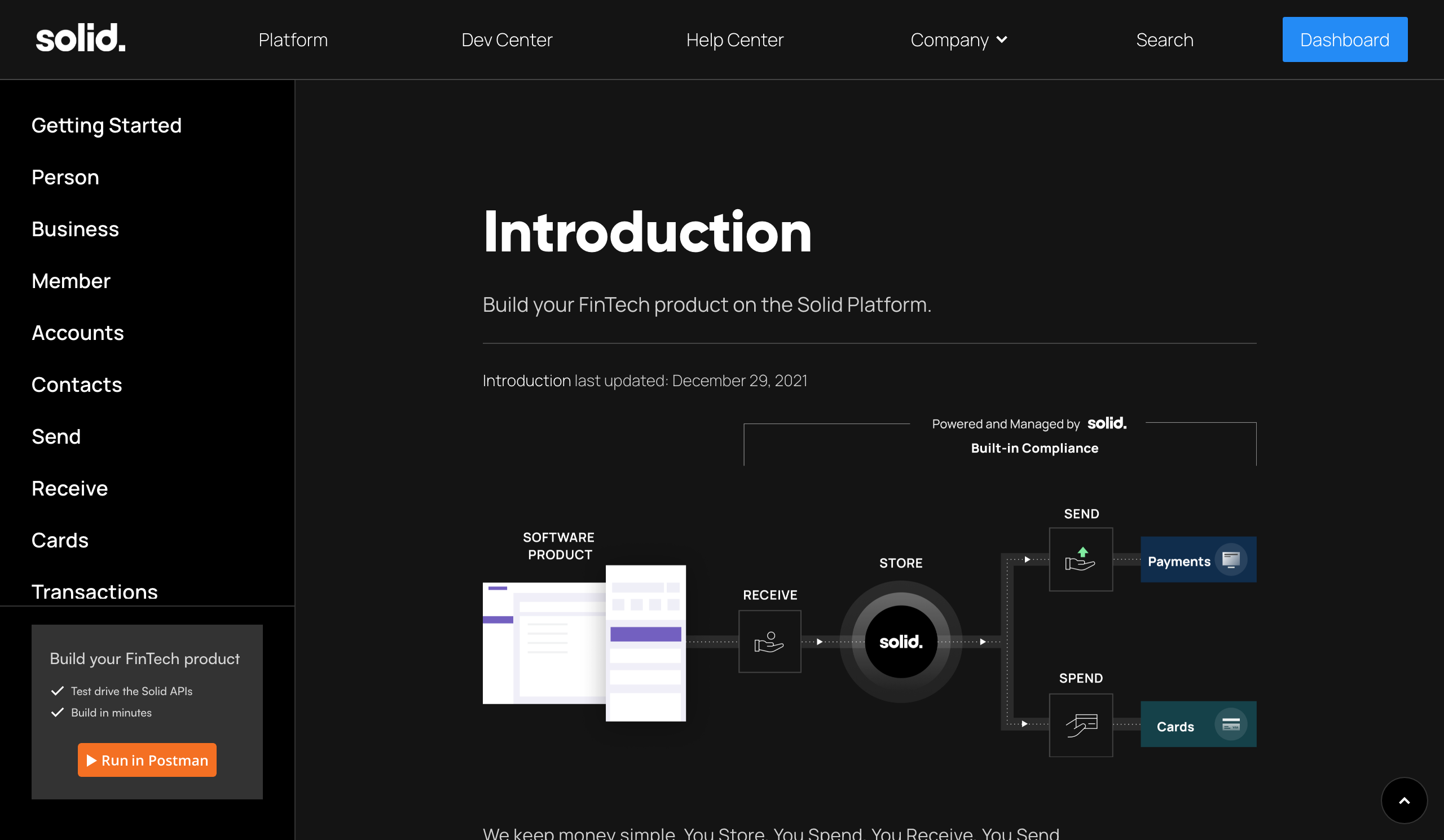Click the software product mockup image
The width and height of the screenshot is (1444, 840).
584,643
